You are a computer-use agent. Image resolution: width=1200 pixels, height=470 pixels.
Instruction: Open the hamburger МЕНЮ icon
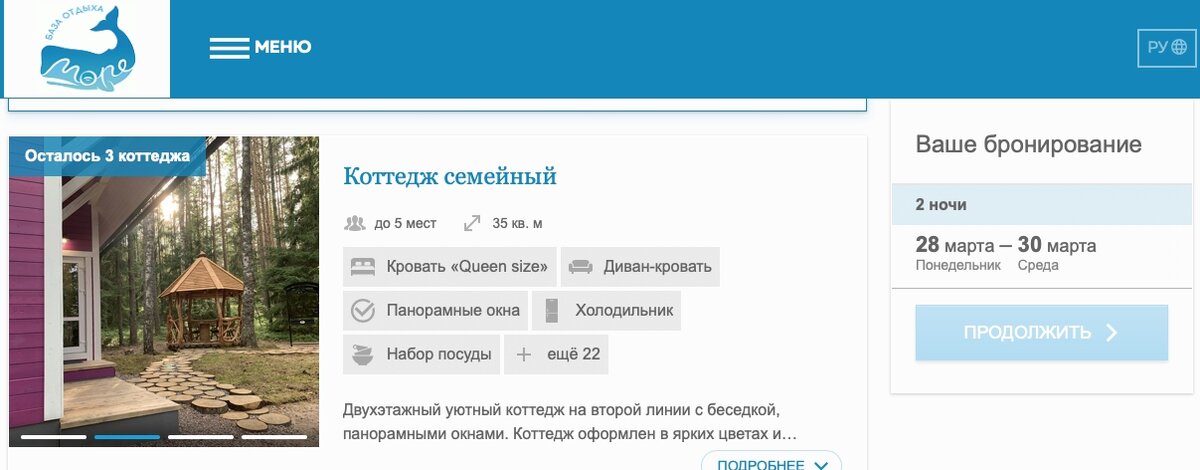pos(229,47)
